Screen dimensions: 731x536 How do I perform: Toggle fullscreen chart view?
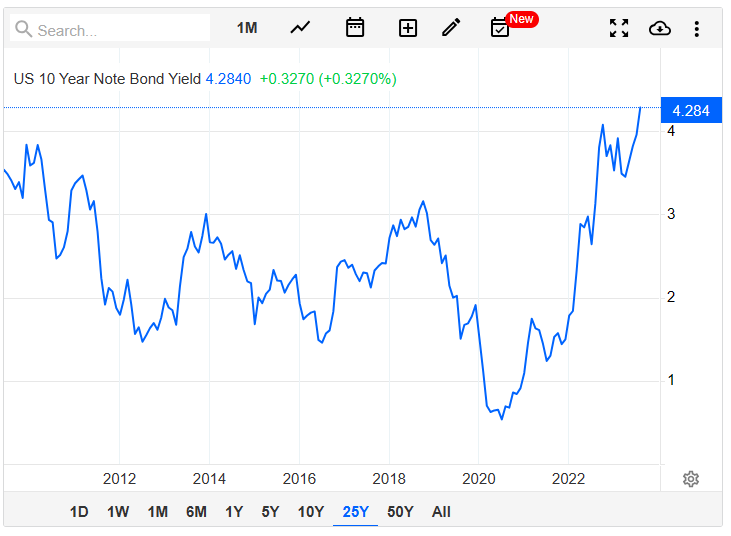pyautogui.click(x=619, y=28)
